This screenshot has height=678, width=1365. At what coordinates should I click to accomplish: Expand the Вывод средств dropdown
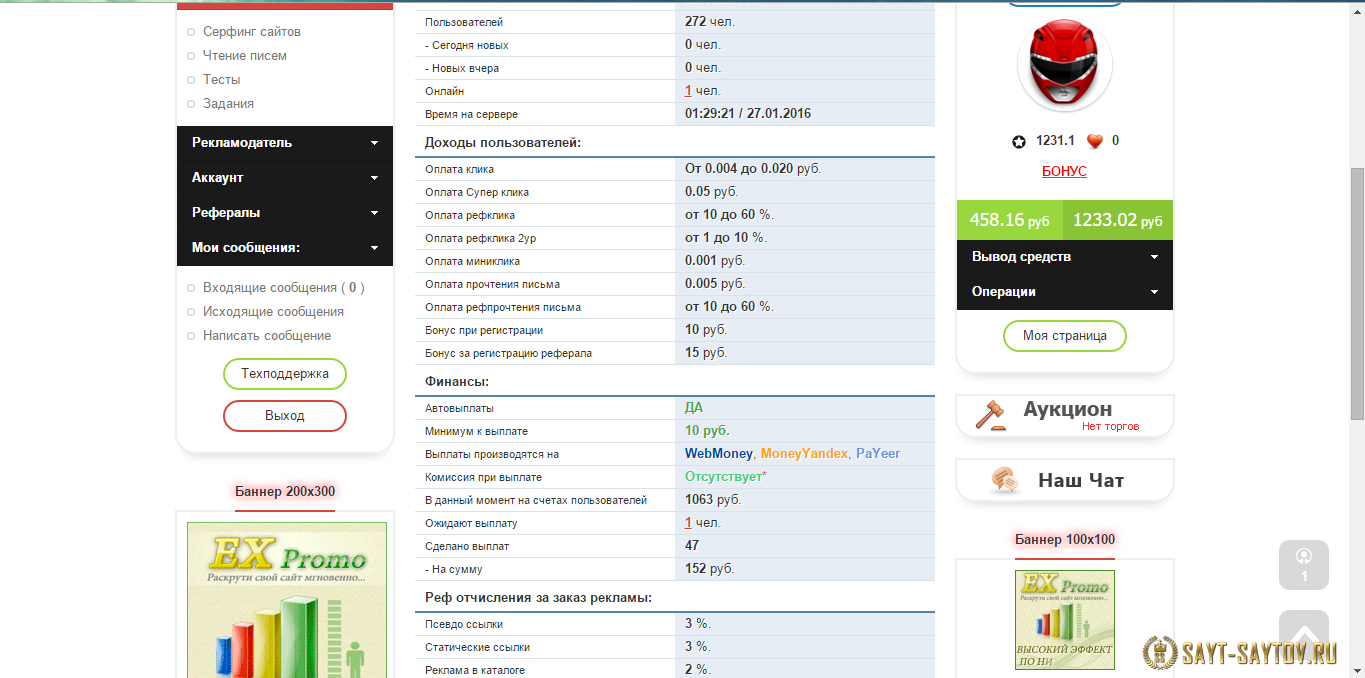point(1064,257)
